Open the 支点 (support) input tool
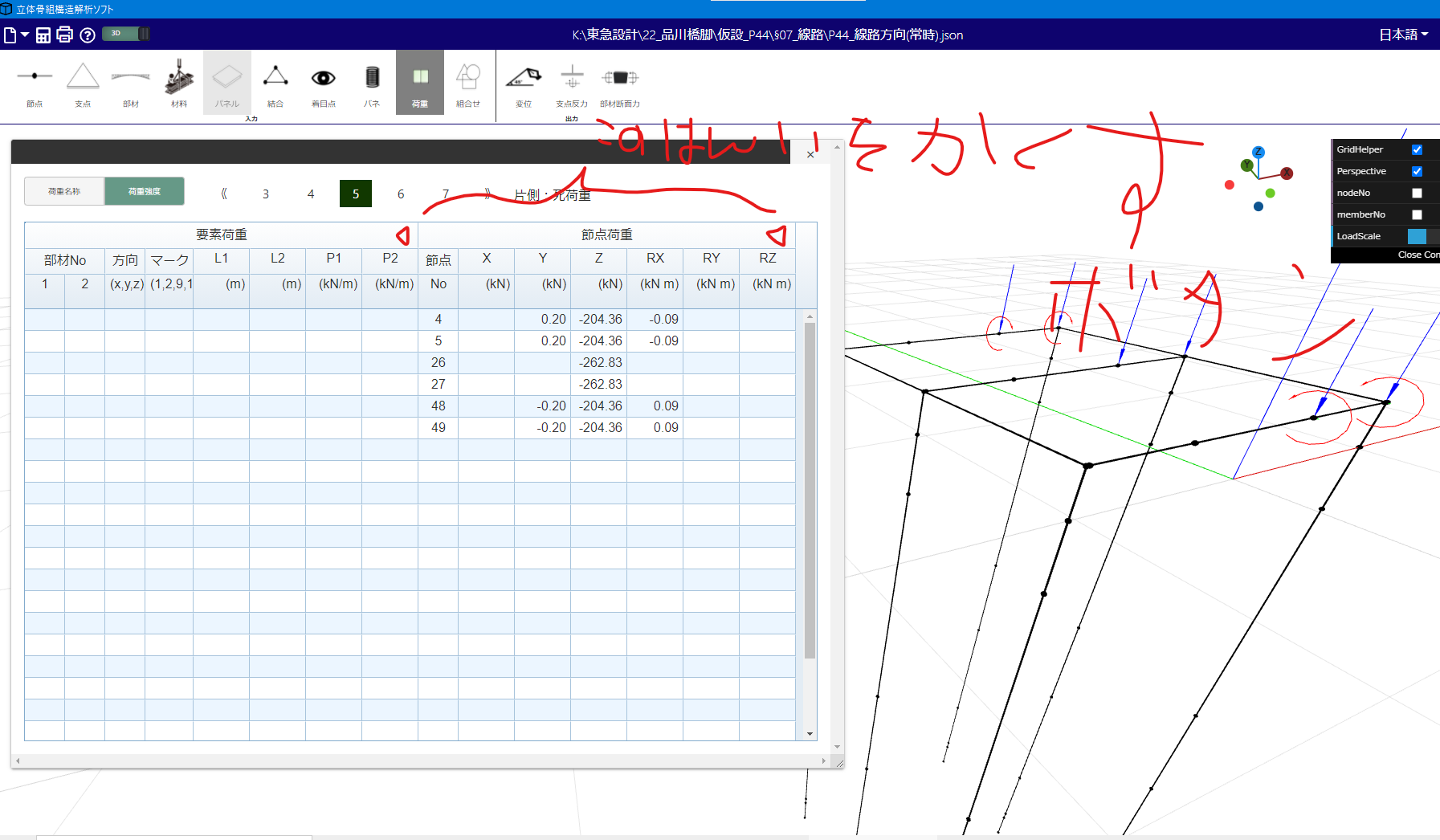Image resolution: width=1440 pixels, height=840 pixels. 83,83
